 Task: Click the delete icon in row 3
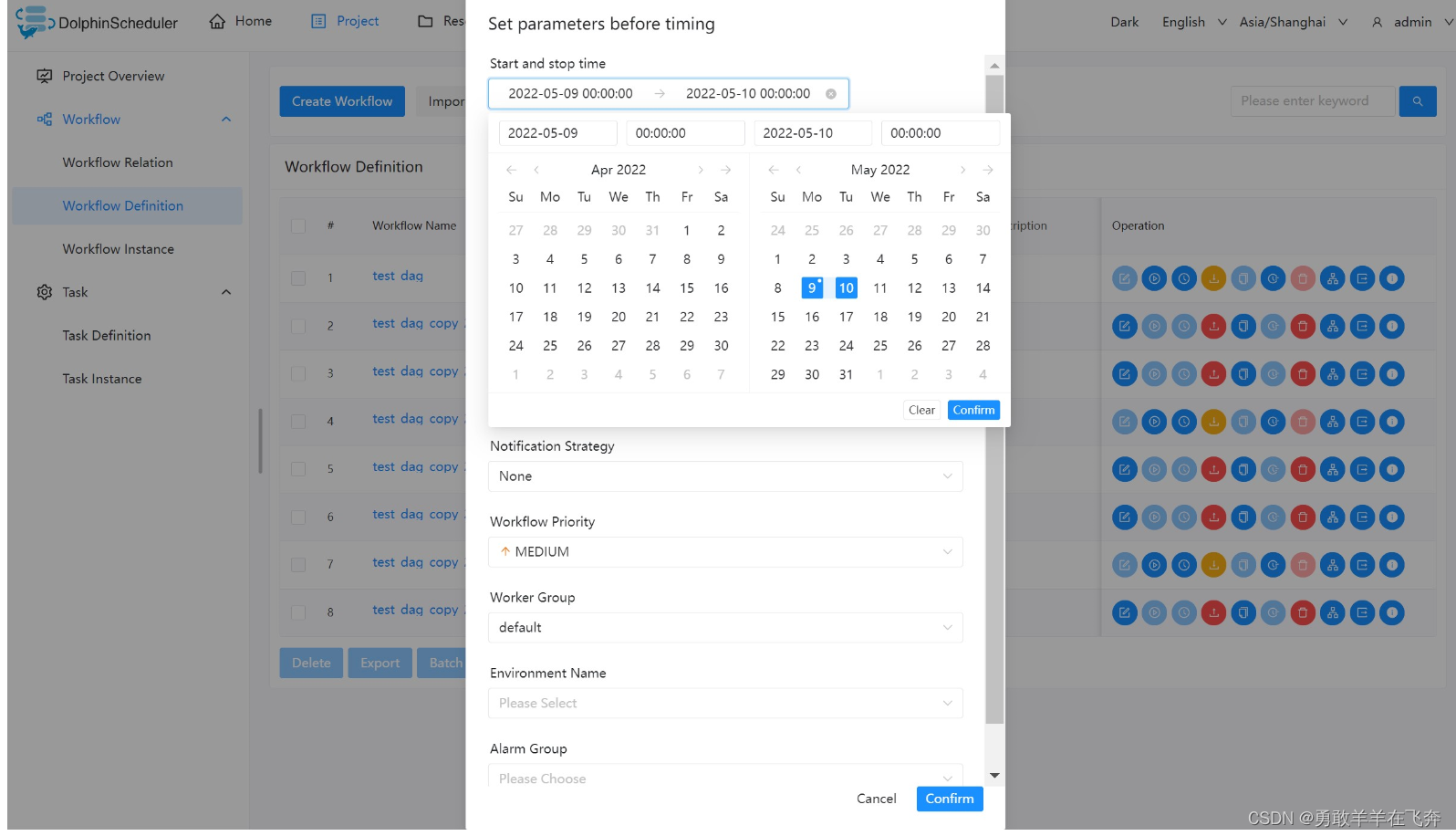click(1303, 373)
